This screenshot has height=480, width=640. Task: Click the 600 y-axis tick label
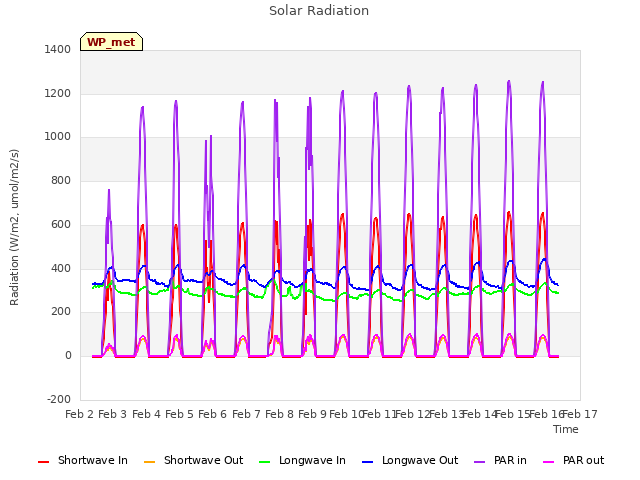point(61,224)
